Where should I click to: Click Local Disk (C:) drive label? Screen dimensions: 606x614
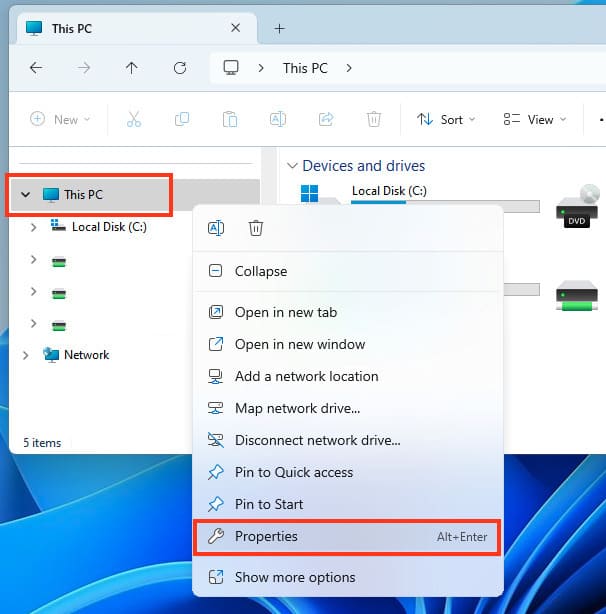click(x=389, y=191)
